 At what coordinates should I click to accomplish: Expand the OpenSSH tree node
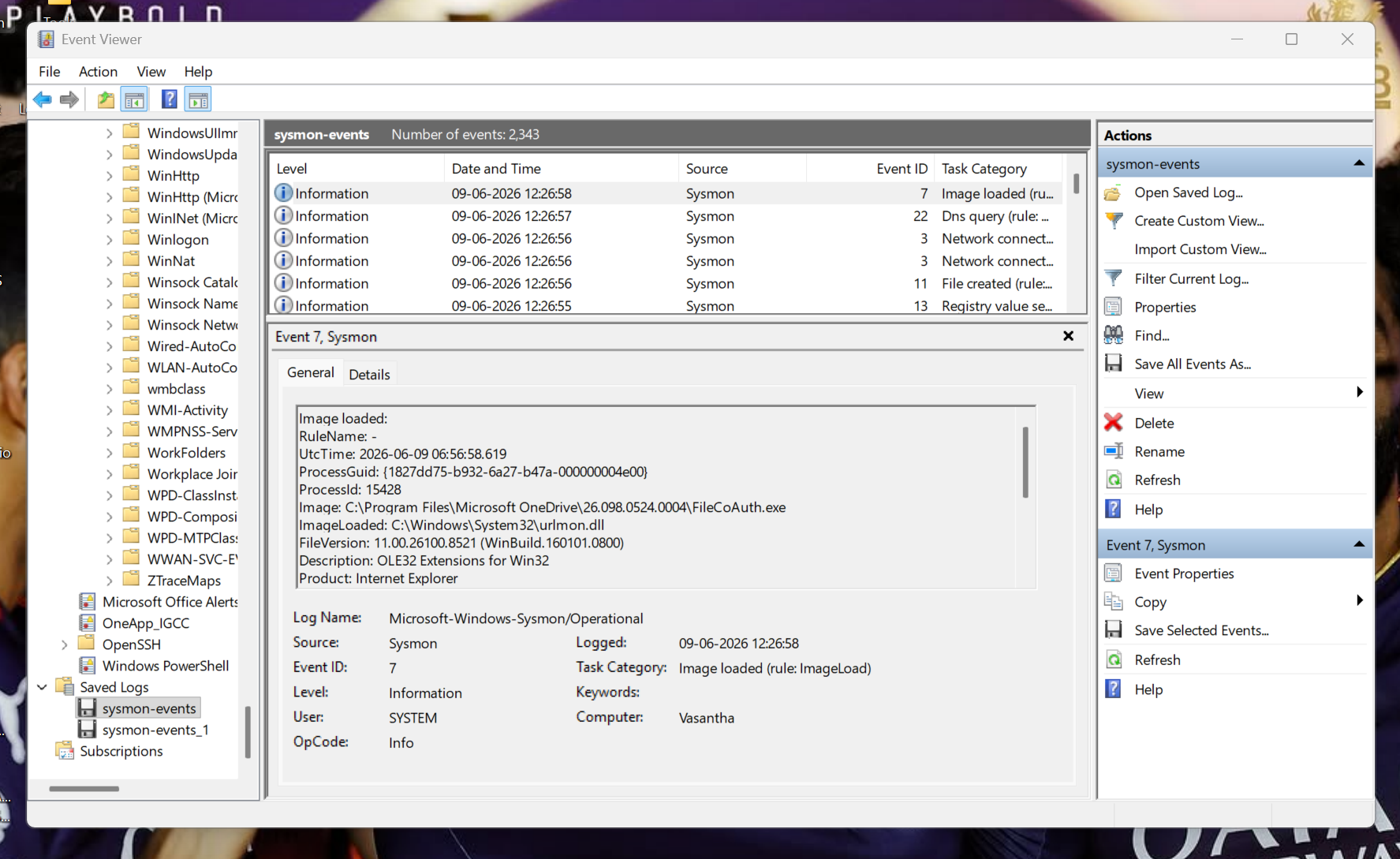coord(65,644)
